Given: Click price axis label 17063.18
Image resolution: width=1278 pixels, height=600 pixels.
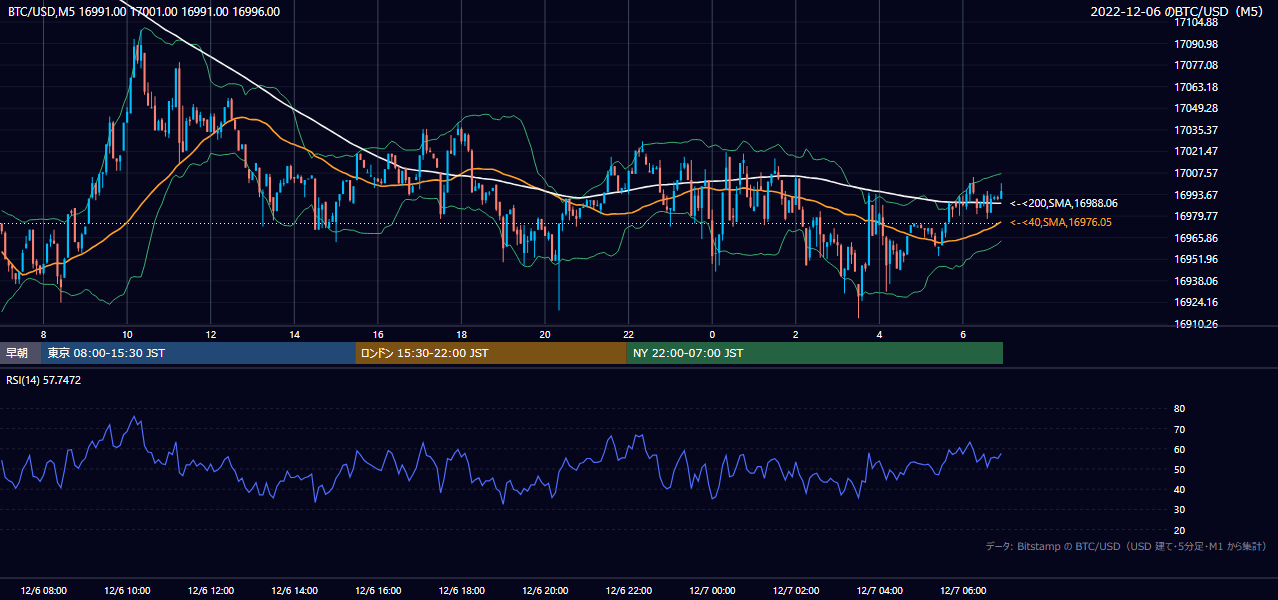Looking at the screenshot, I should [1195, 87].
